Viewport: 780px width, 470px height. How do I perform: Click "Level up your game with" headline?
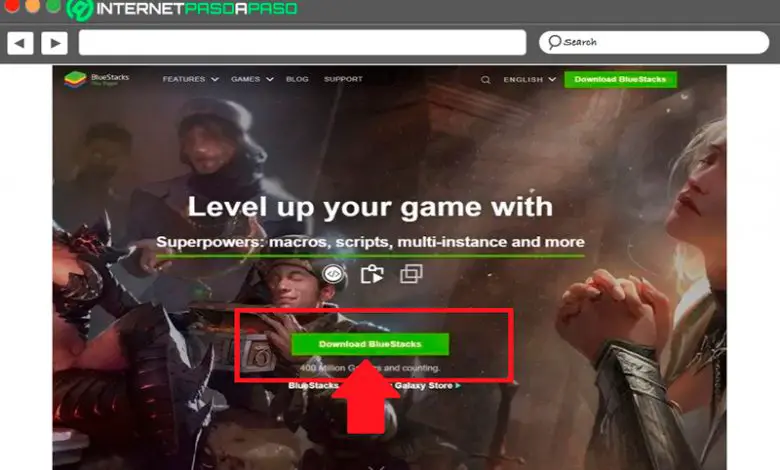[x=370, y=207]
